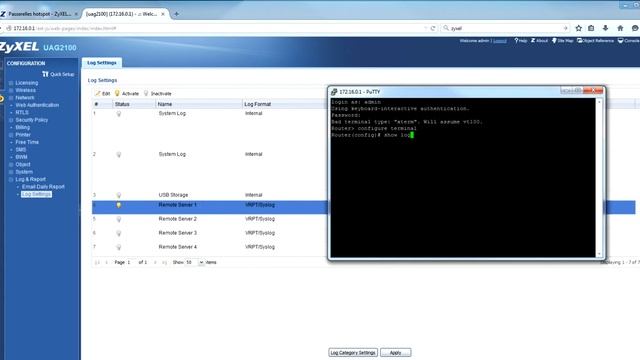Open the items-per-page Show dropdown
This screenshot has width=640, height=360.
pos(201,262)
